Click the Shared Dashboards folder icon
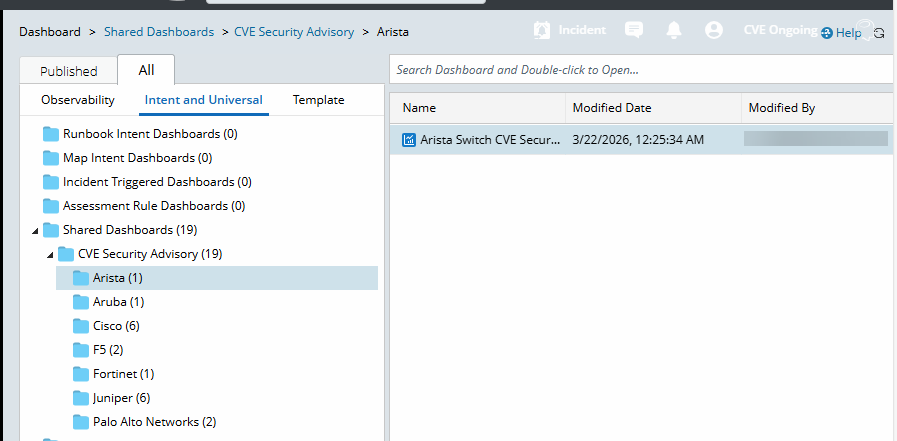The height and width of the screenshot is (441, 897). click(51, 230)
